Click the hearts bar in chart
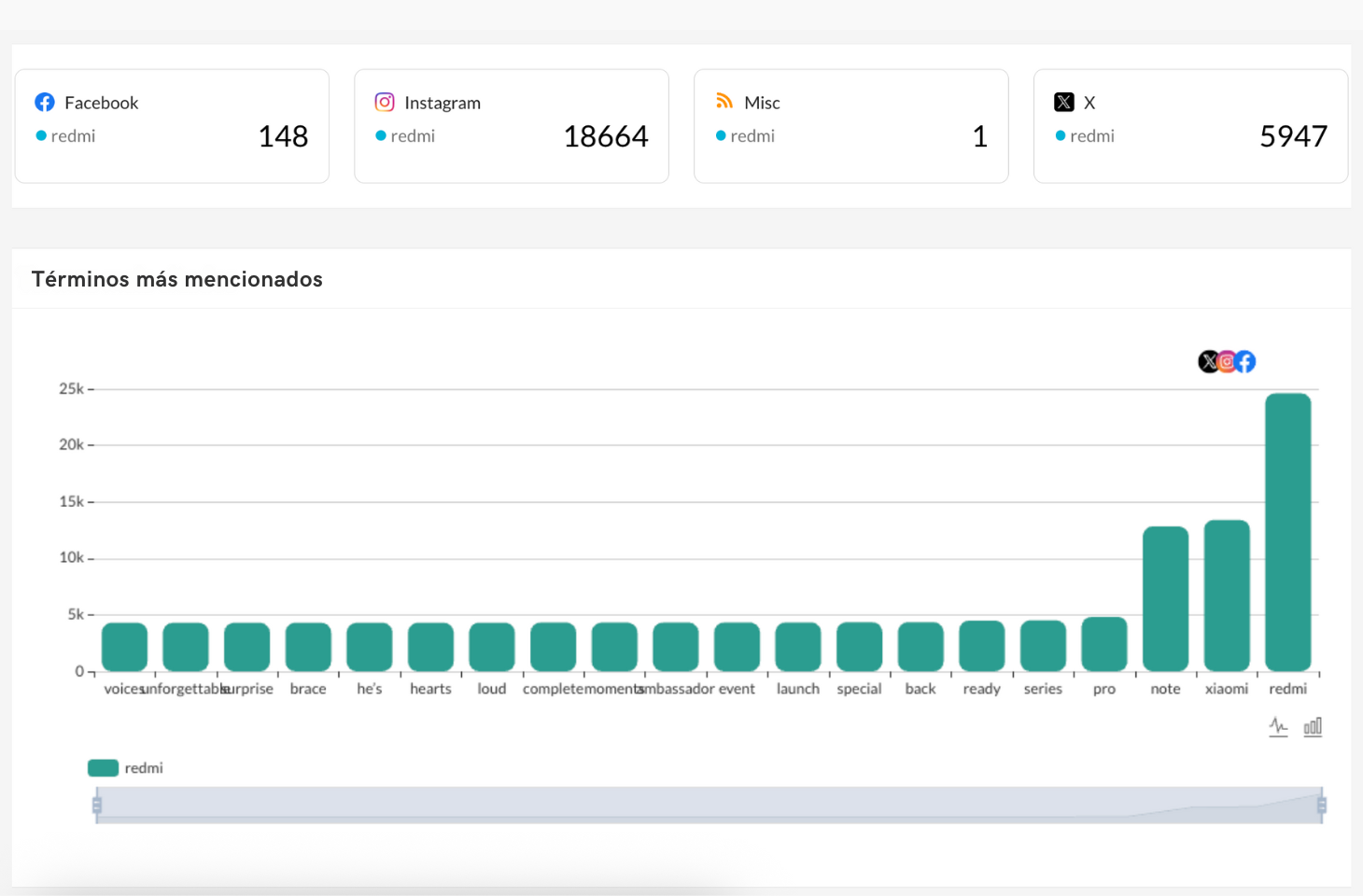 pyautogui.click(x=430, y=647)
